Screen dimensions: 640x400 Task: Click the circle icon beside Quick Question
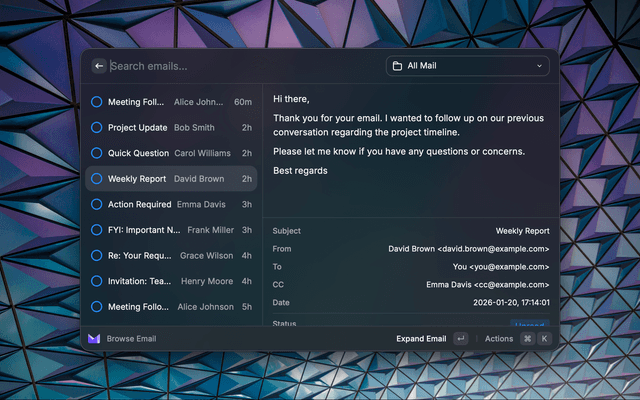(x=97, y=153)
